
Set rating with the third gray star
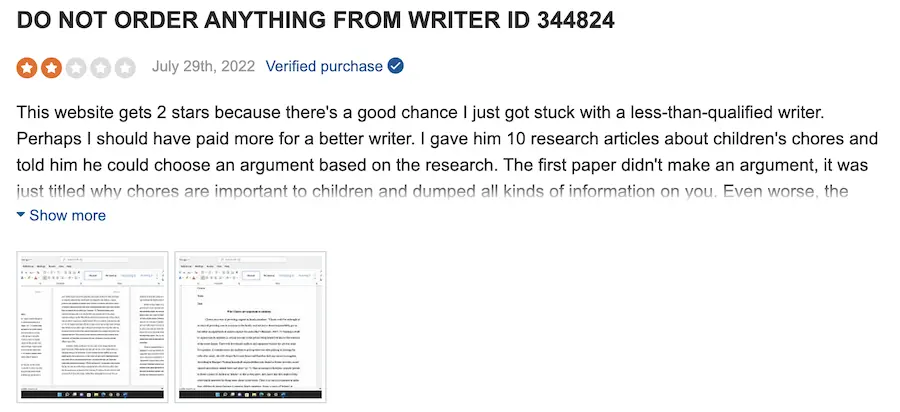[76, 67]
